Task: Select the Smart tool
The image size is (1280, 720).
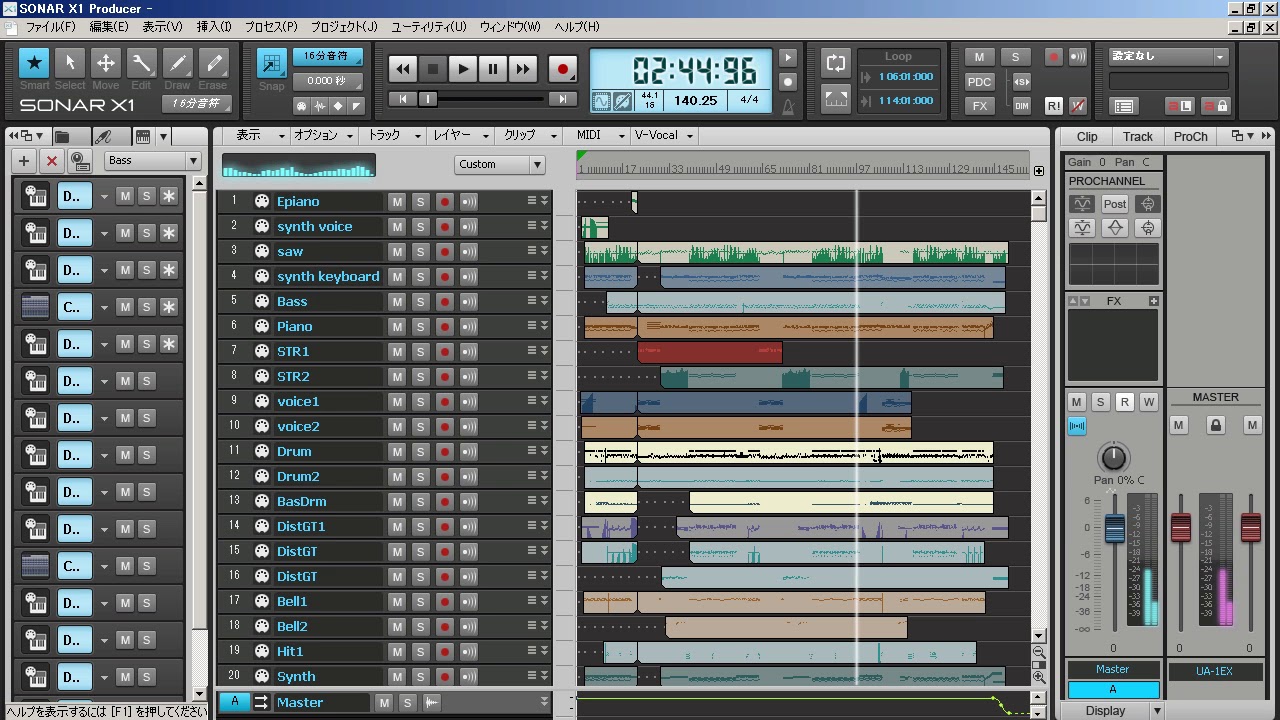Action: (34, 64)
